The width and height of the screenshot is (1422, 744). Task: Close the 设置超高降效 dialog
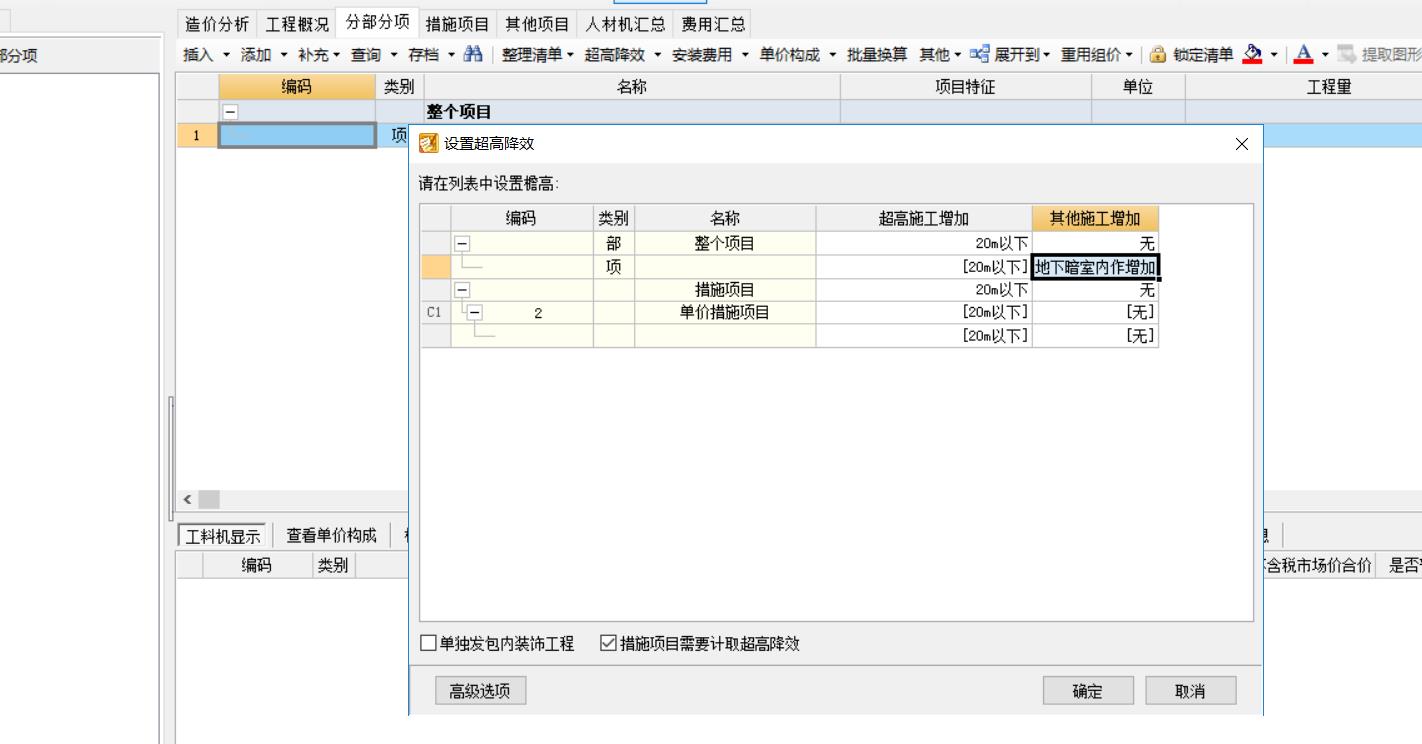click(x=1242, y=144)
